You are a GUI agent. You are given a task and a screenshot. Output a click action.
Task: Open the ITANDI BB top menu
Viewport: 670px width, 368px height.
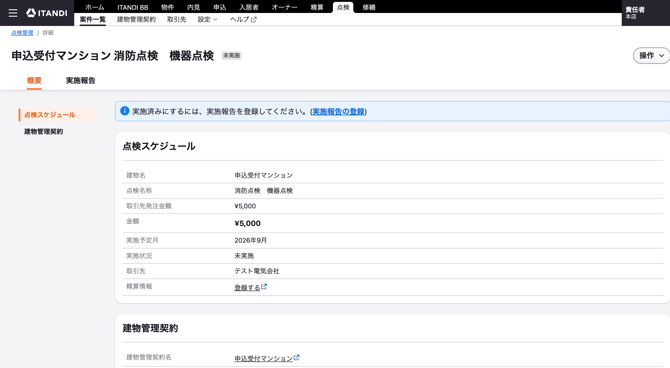tap(133, 7)
